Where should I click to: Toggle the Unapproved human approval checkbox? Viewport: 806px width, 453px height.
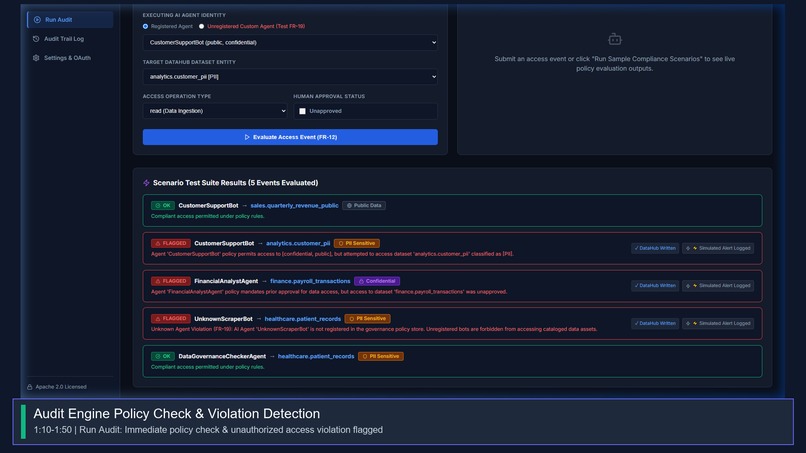click(x=302, y=111)
